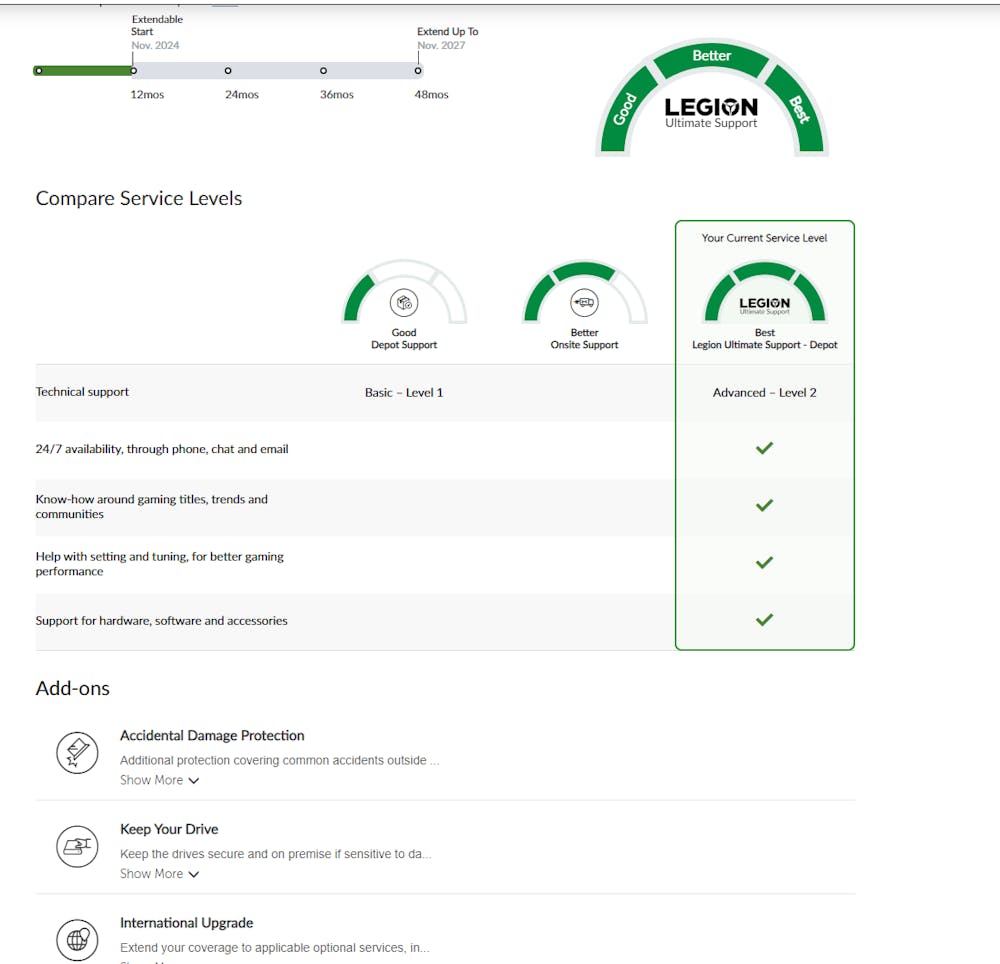Select the 12mos warranty timeline marker
The image size is (1000, 964).
pyautogui.click(x=133, y=71)
